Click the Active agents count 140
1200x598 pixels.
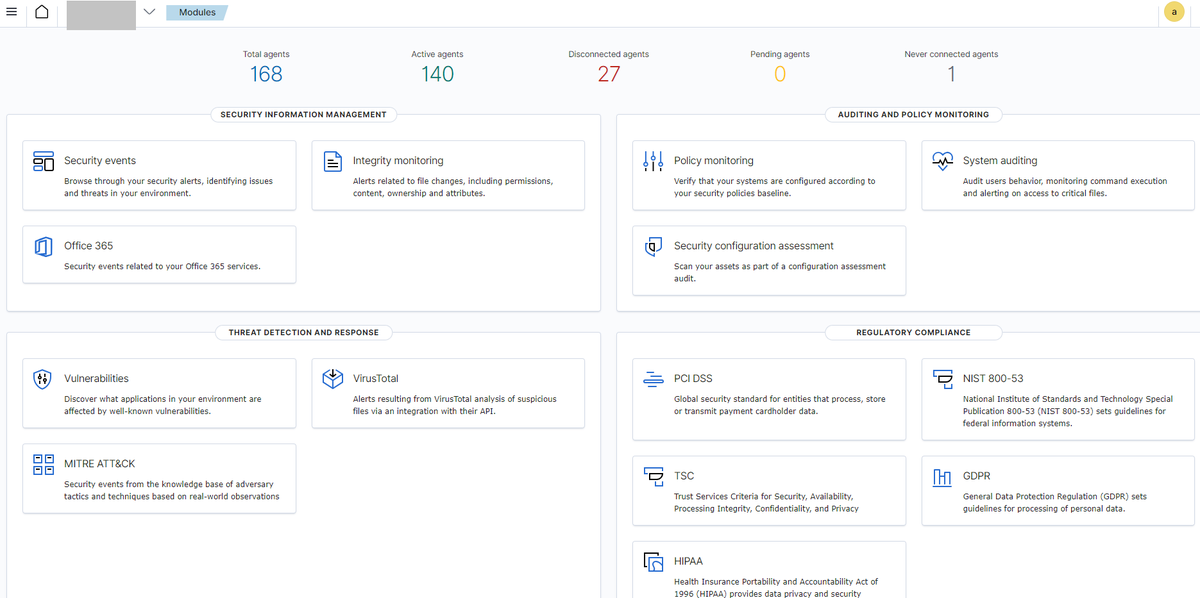(437, 74)
